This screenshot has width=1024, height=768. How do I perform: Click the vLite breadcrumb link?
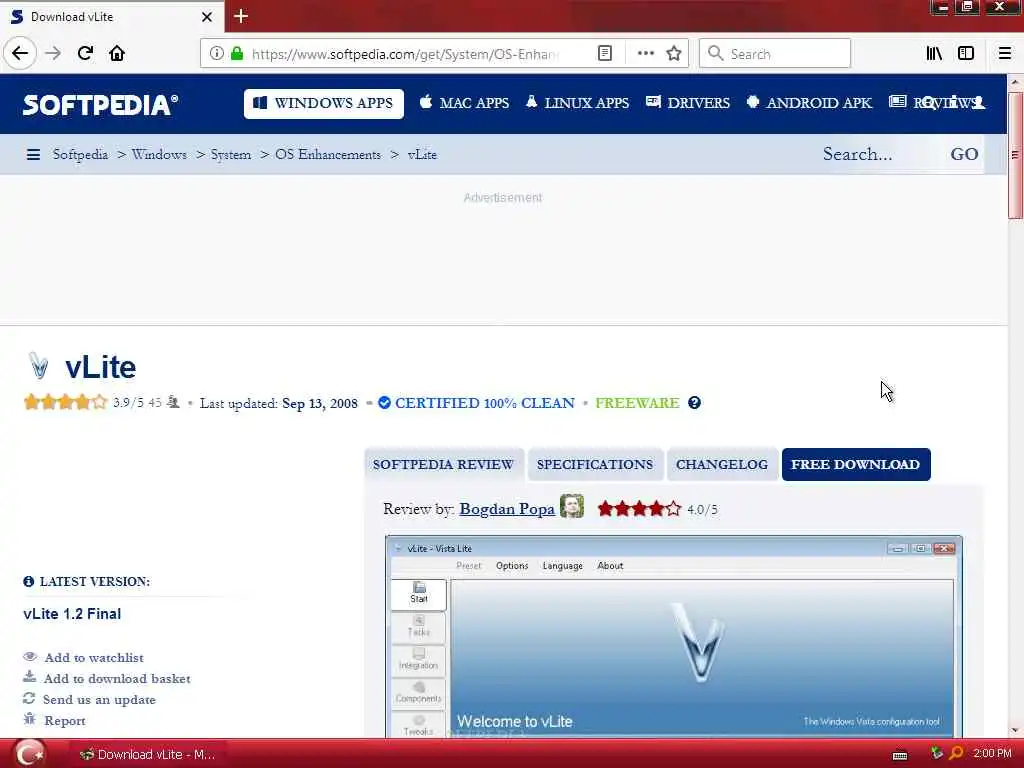[422, 155]
